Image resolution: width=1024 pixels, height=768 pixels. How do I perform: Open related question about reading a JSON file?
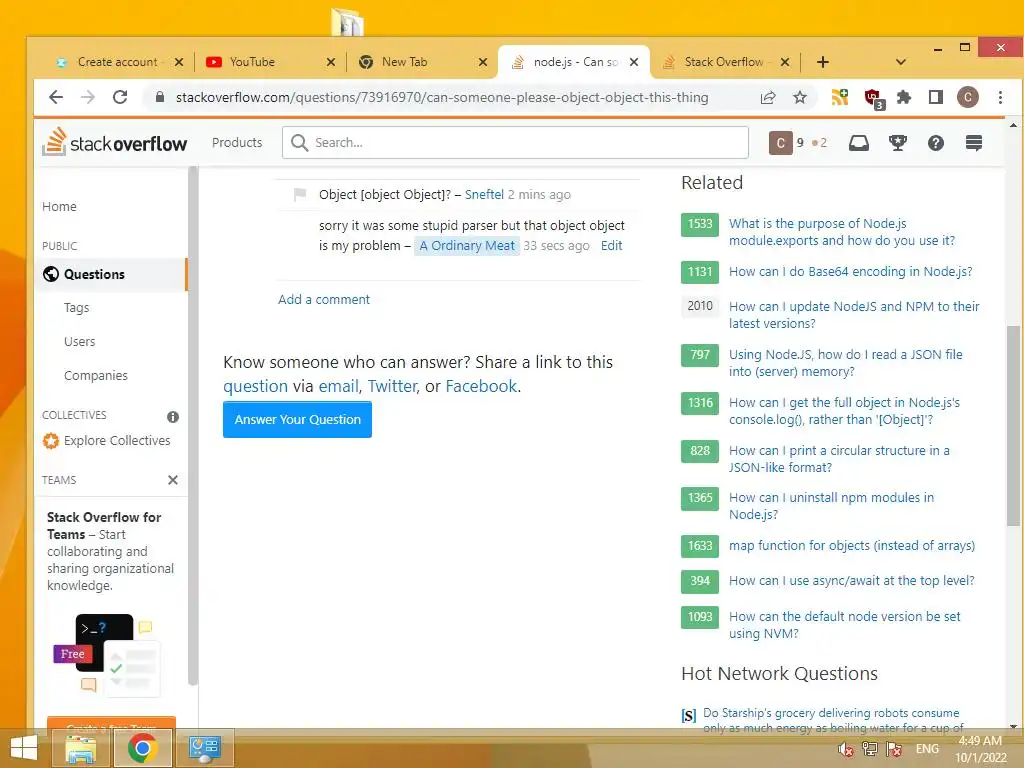tap(846, 363)
